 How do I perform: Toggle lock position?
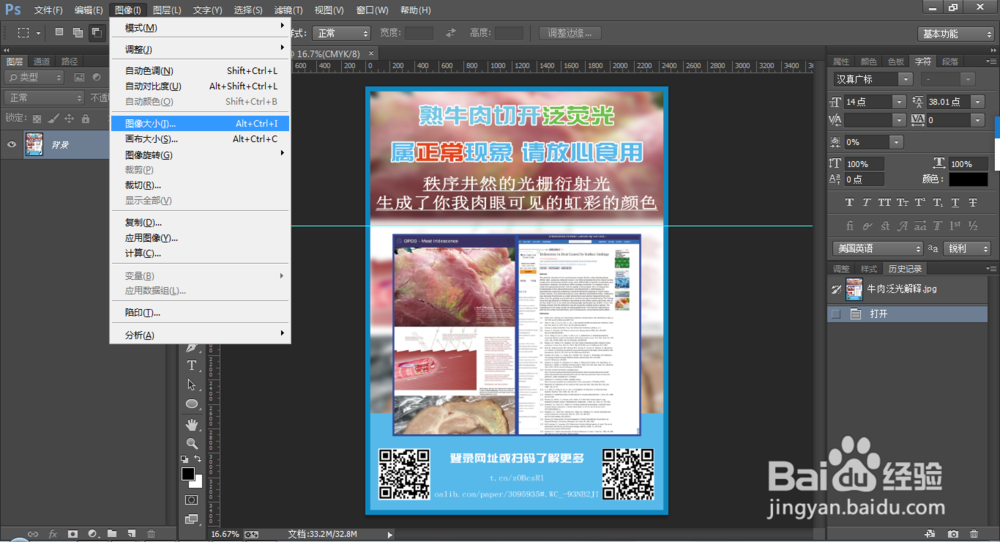pos(69,119)
